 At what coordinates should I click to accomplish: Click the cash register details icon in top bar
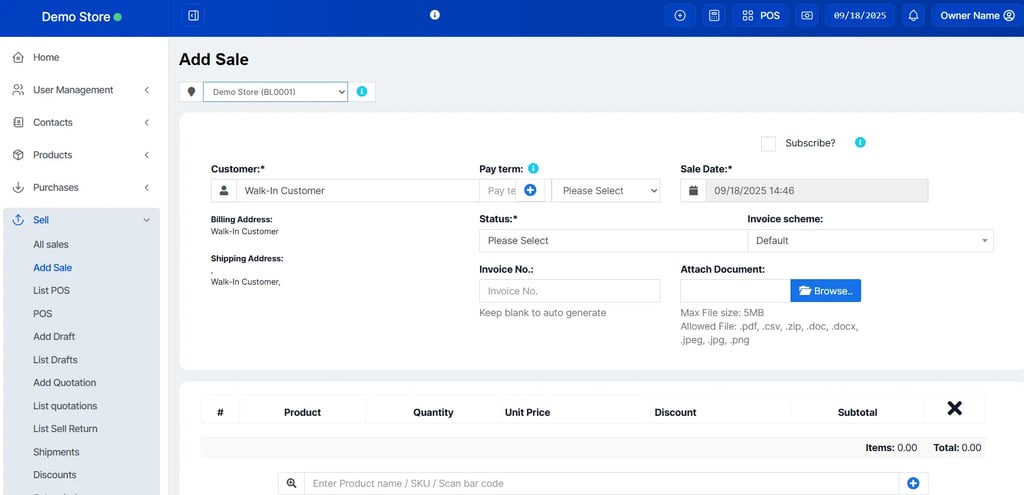click(x=807, y=16)
